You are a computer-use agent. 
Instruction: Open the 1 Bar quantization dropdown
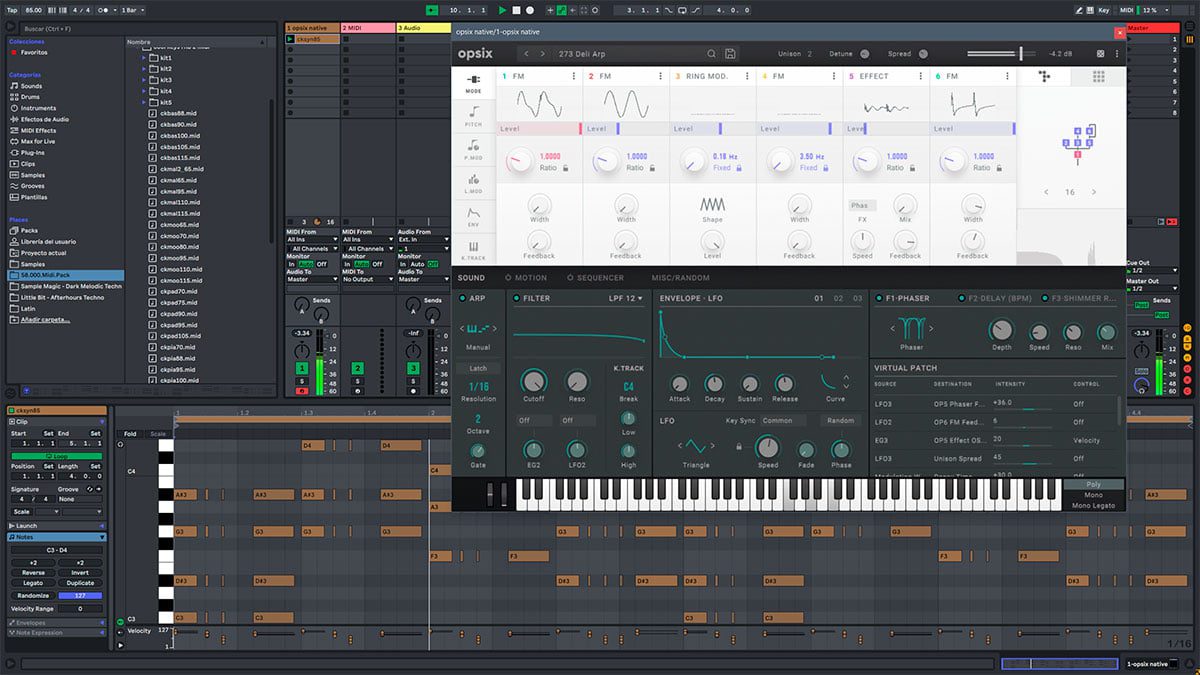coord(132,10)
